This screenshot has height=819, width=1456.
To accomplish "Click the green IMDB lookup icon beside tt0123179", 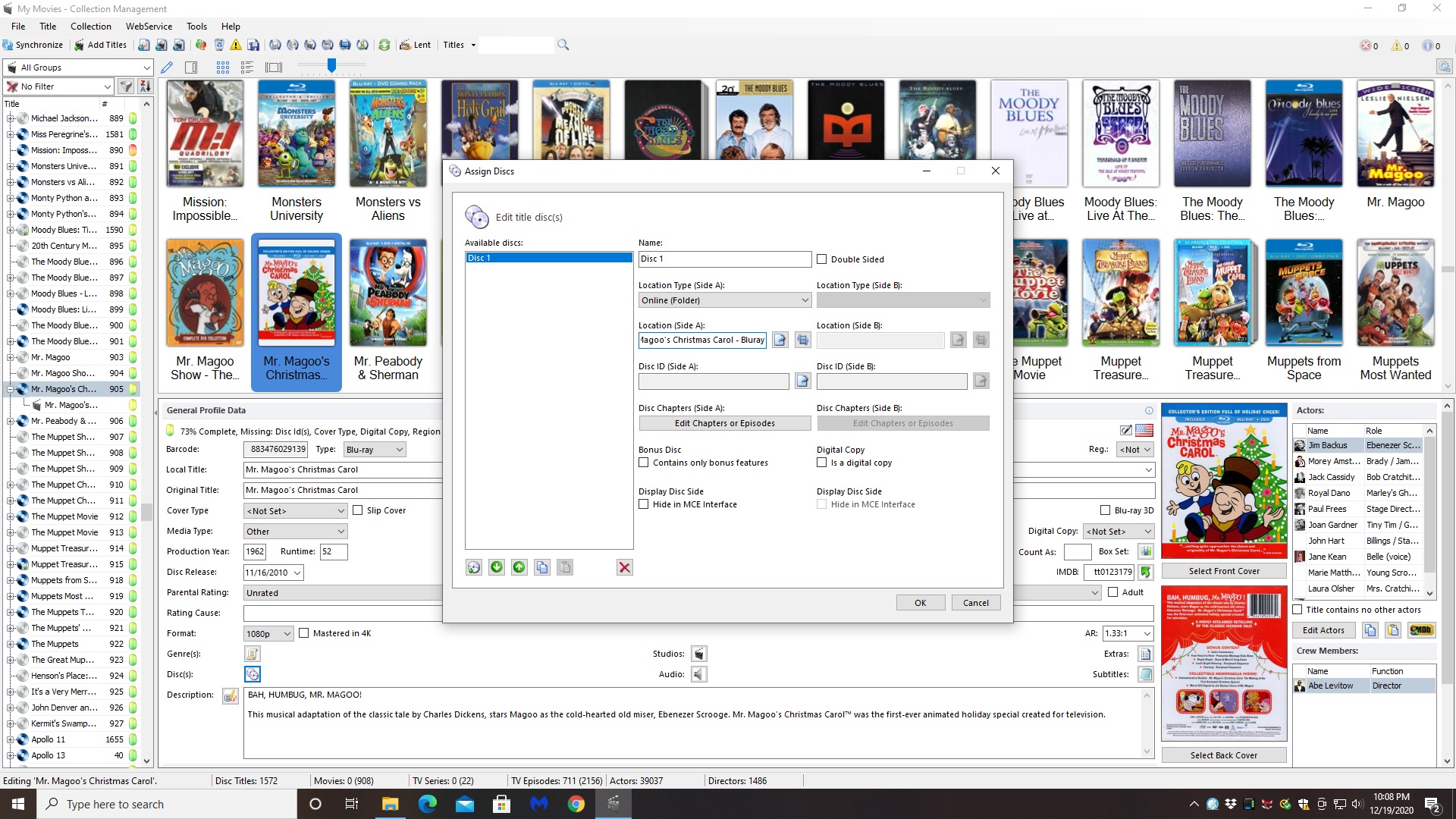I will [1146, 572].
